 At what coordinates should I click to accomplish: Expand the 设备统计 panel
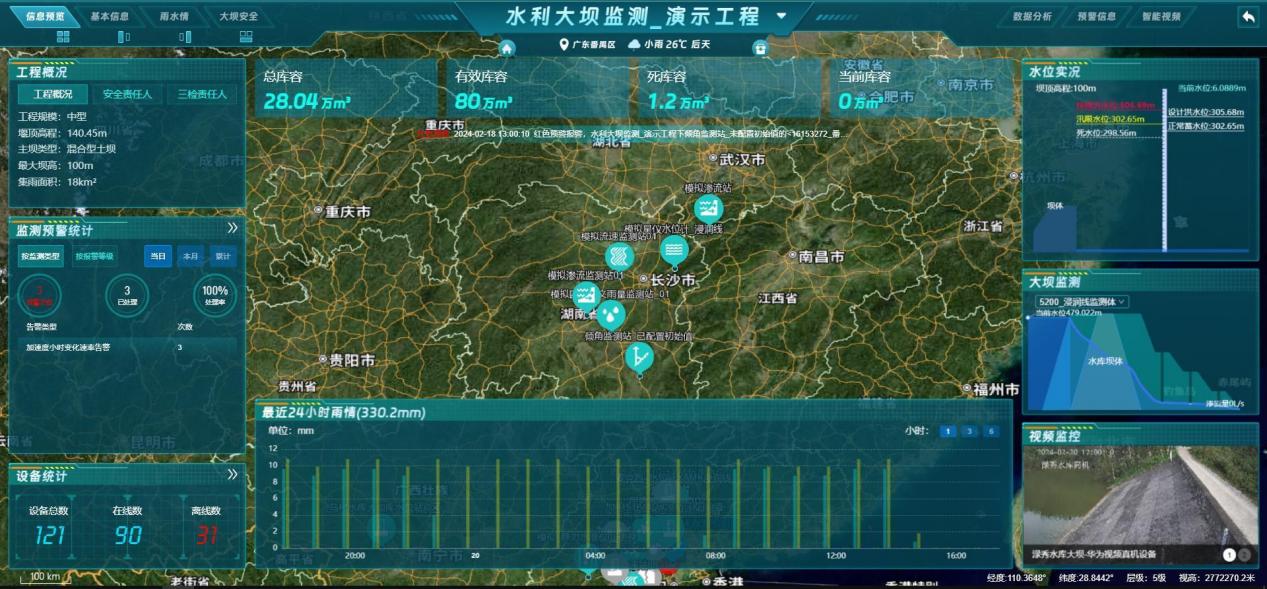(x=232, y=474)
